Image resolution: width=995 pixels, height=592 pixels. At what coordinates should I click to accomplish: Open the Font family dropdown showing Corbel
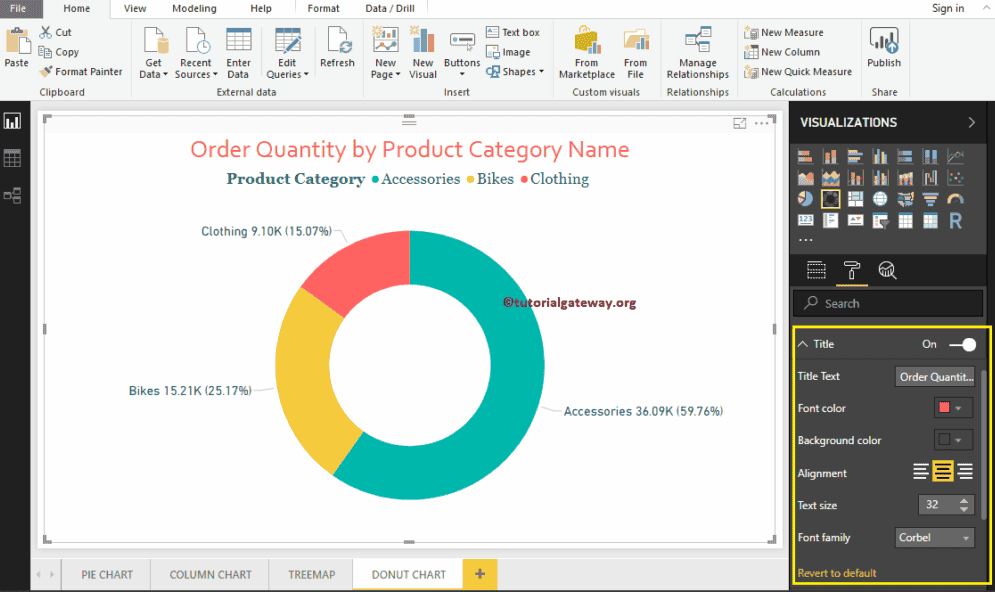(933, 537)
